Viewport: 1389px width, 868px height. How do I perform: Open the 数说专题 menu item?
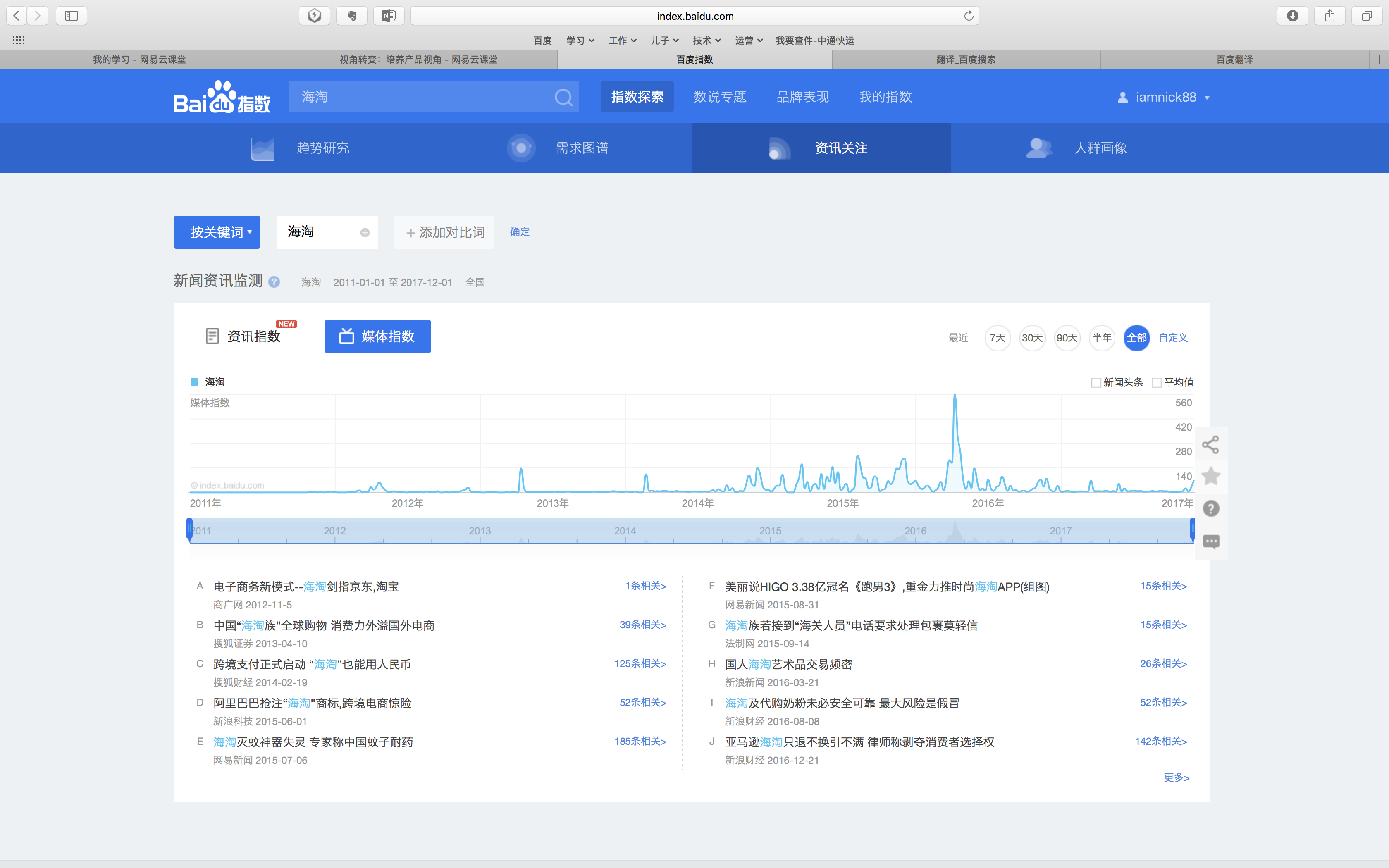(720, 97)
